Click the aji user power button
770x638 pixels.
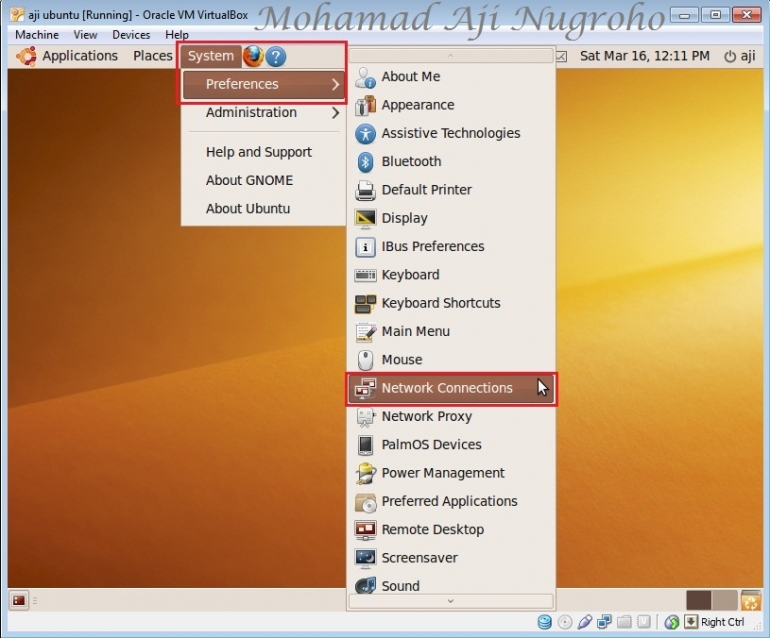(740, 56)
